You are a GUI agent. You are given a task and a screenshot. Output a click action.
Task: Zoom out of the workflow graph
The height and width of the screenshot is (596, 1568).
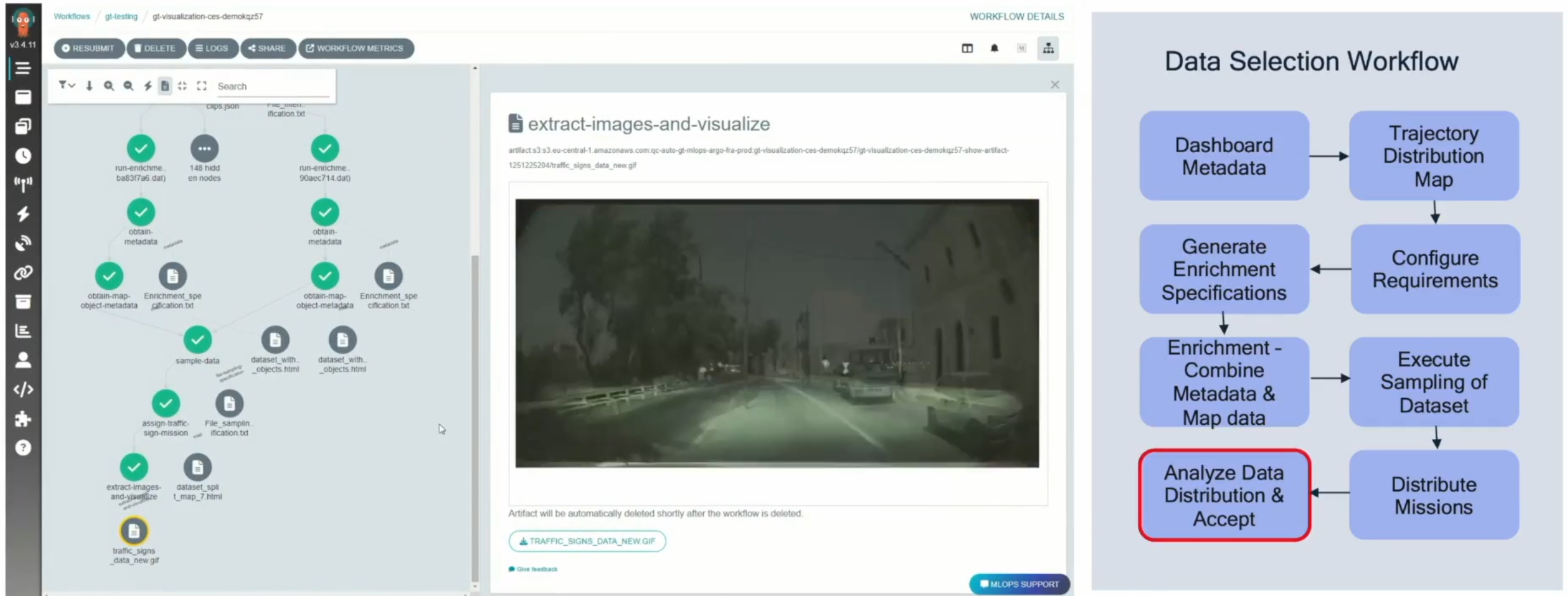[x=129, y=86]
